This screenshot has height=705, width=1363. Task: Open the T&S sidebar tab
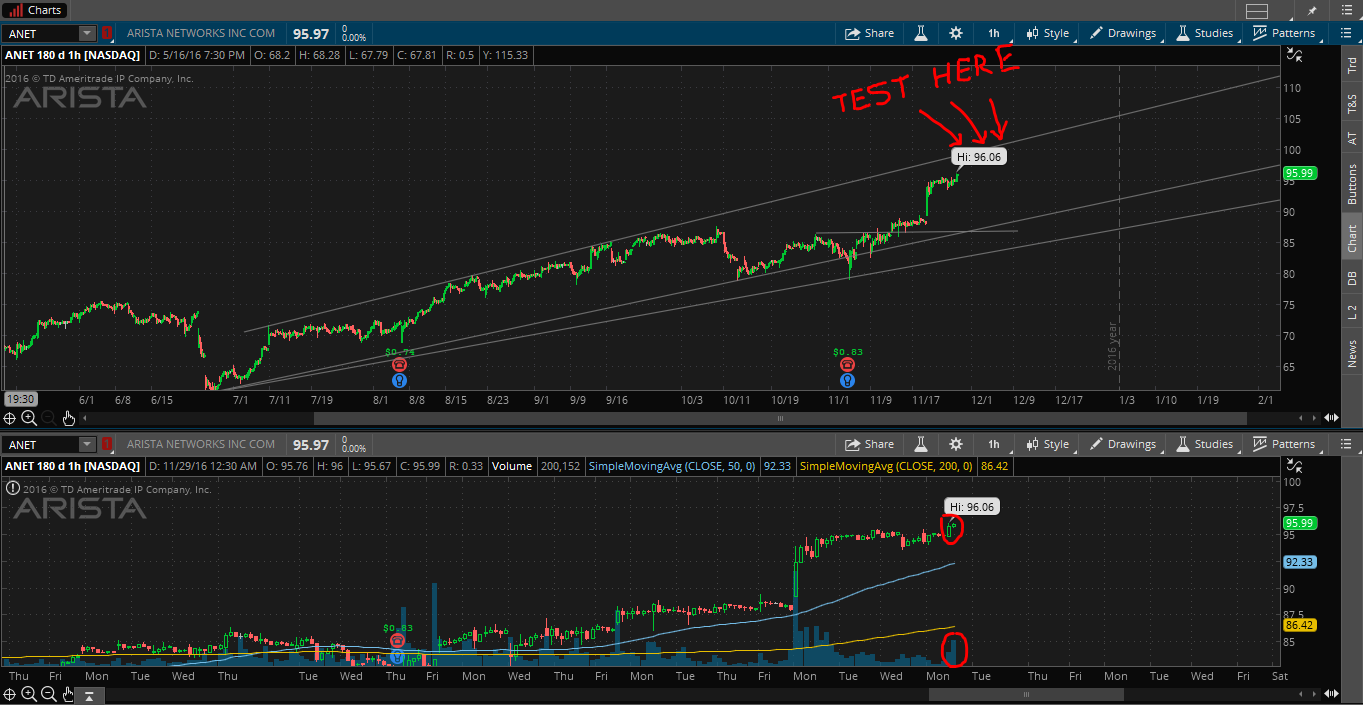1351,103
